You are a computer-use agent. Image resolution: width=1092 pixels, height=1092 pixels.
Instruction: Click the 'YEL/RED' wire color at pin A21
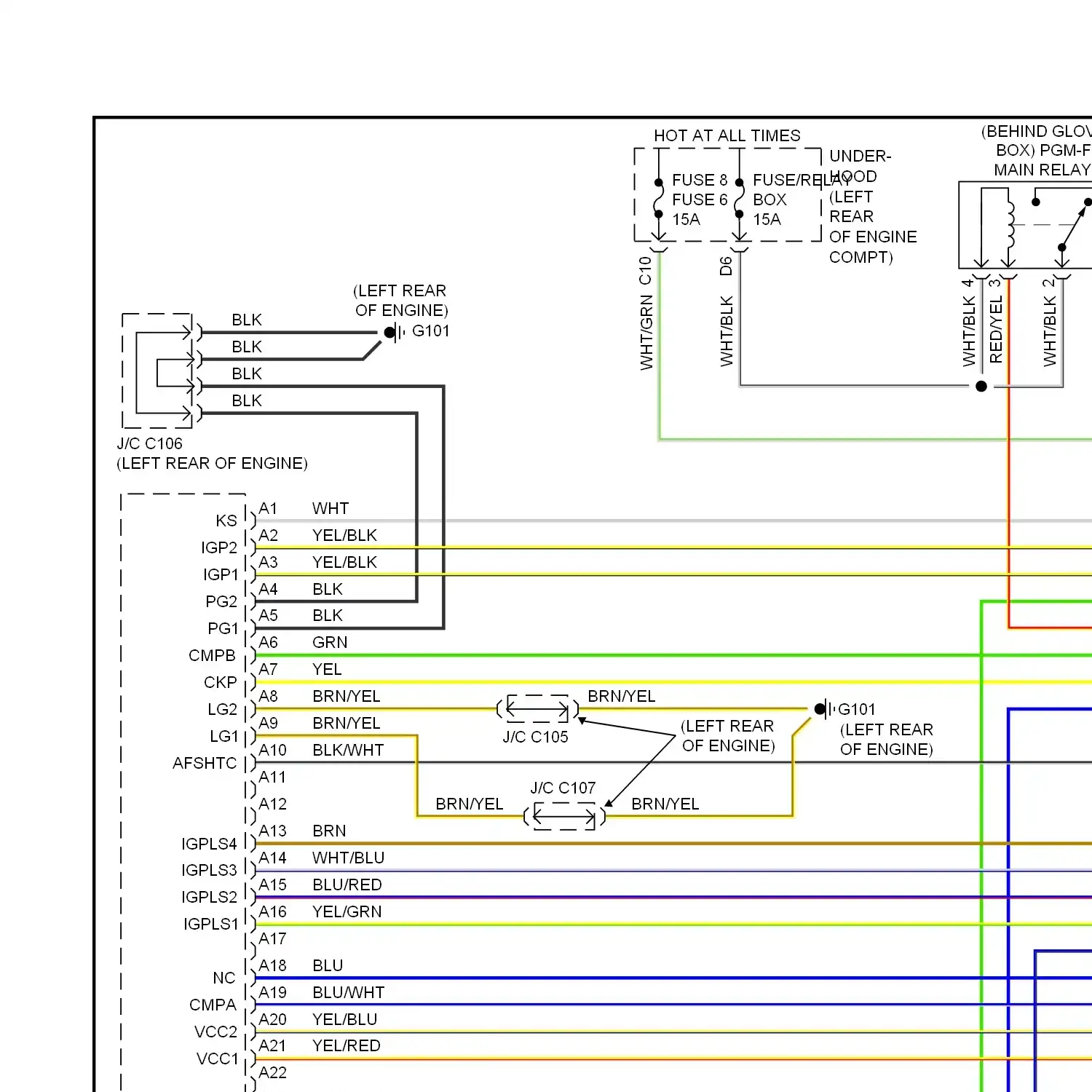347,1046
